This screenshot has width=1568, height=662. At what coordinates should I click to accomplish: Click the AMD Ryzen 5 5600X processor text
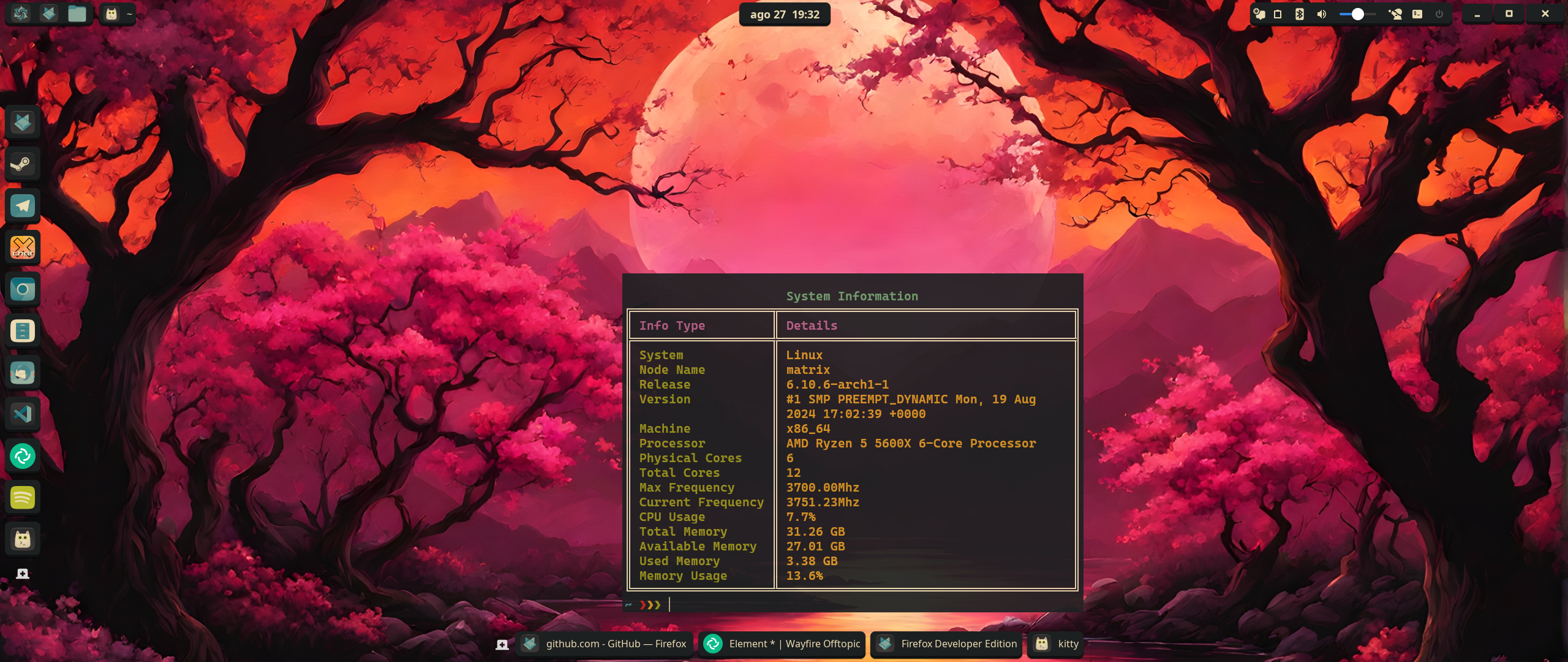click(x=911, y=443)
